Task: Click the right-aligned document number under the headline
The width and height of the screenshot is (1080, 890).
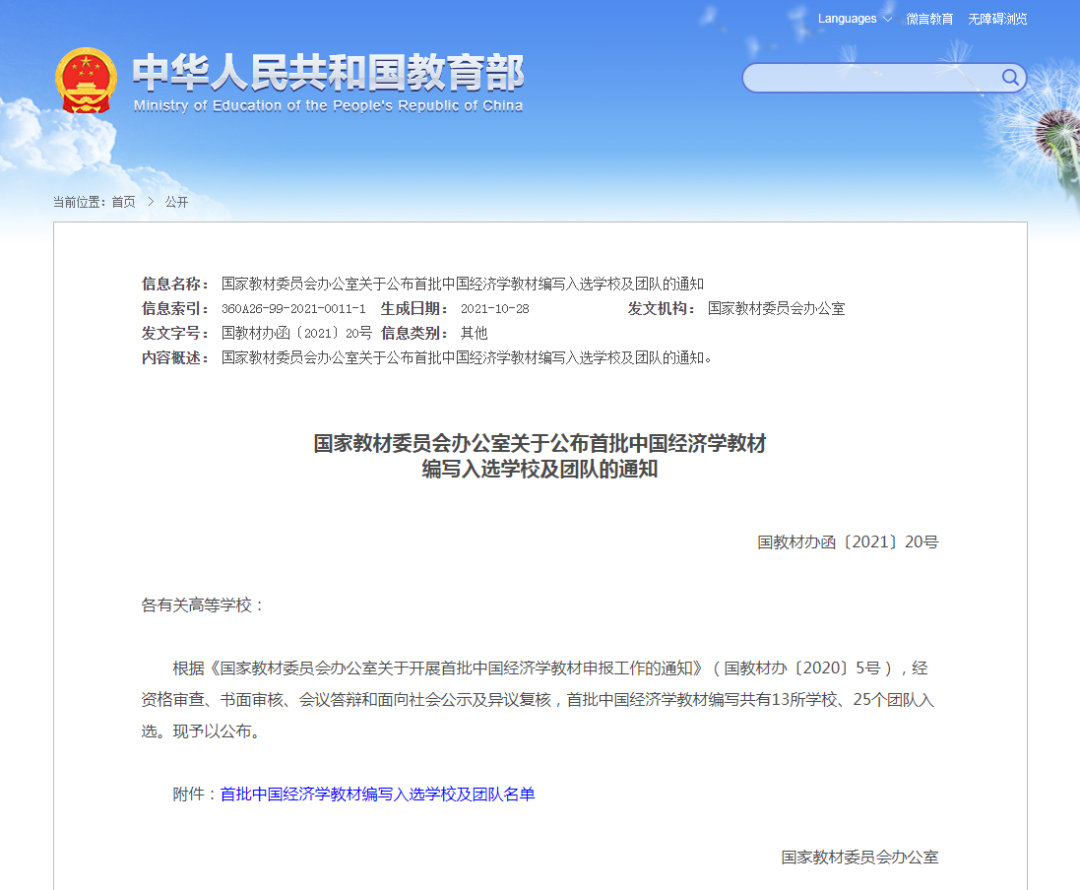Action: (x=848, y=542)
